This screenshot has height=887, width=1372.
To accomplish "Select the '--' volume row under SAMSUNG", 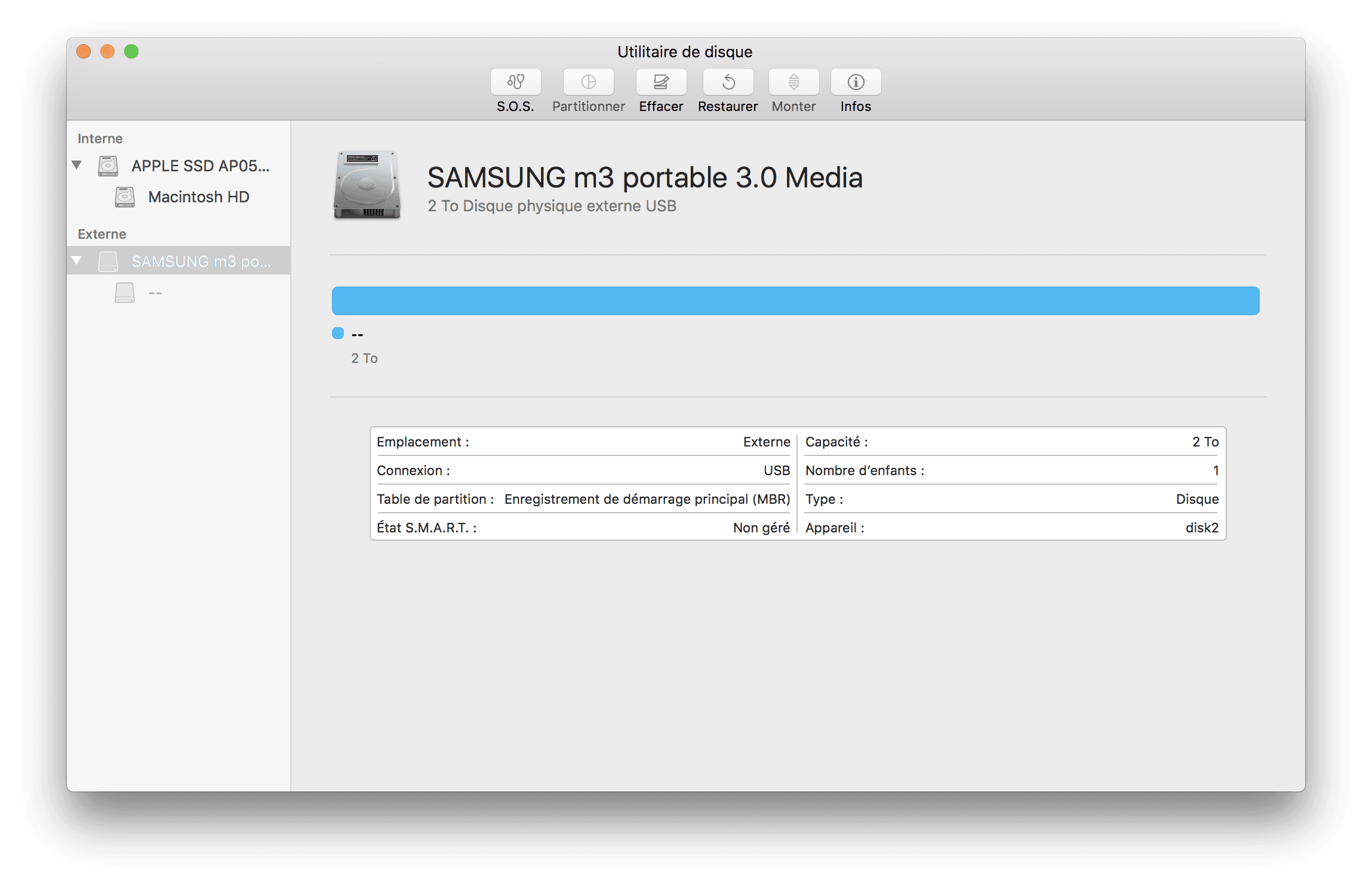I will (179, 292).
